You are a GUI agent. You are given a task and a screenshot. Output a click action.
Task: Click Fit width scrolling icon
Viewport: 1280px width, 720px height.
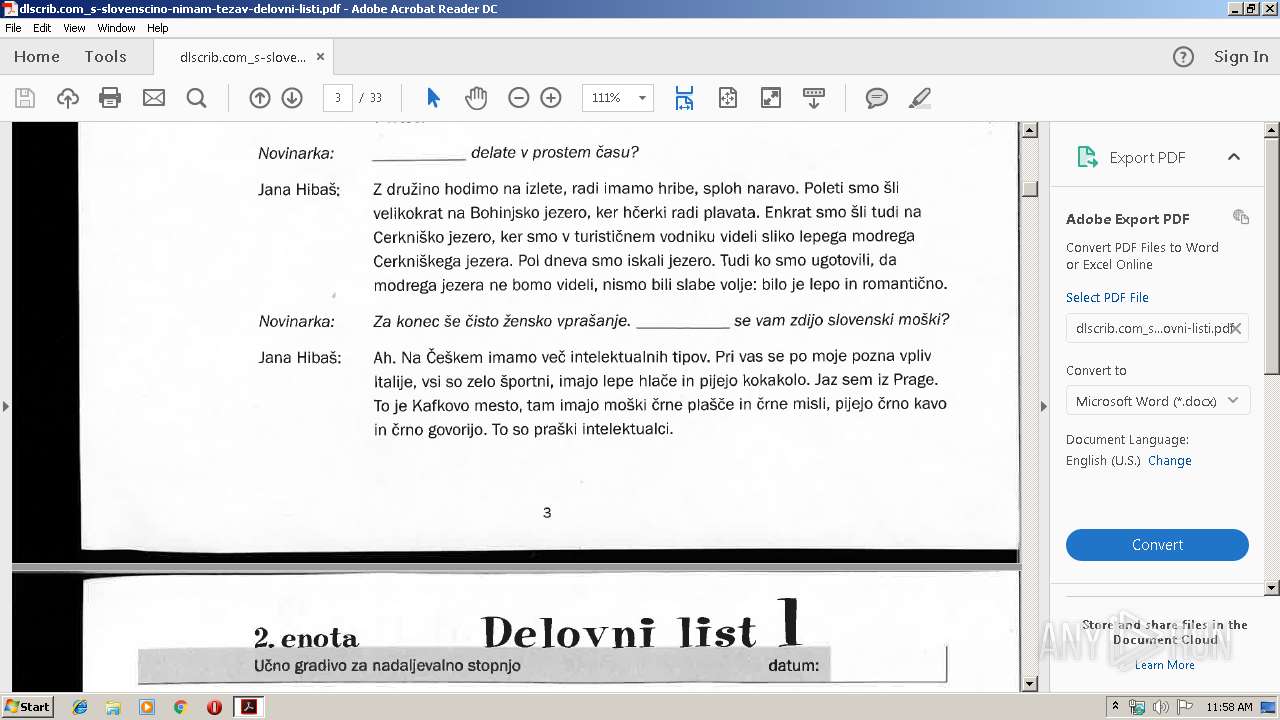684,98
